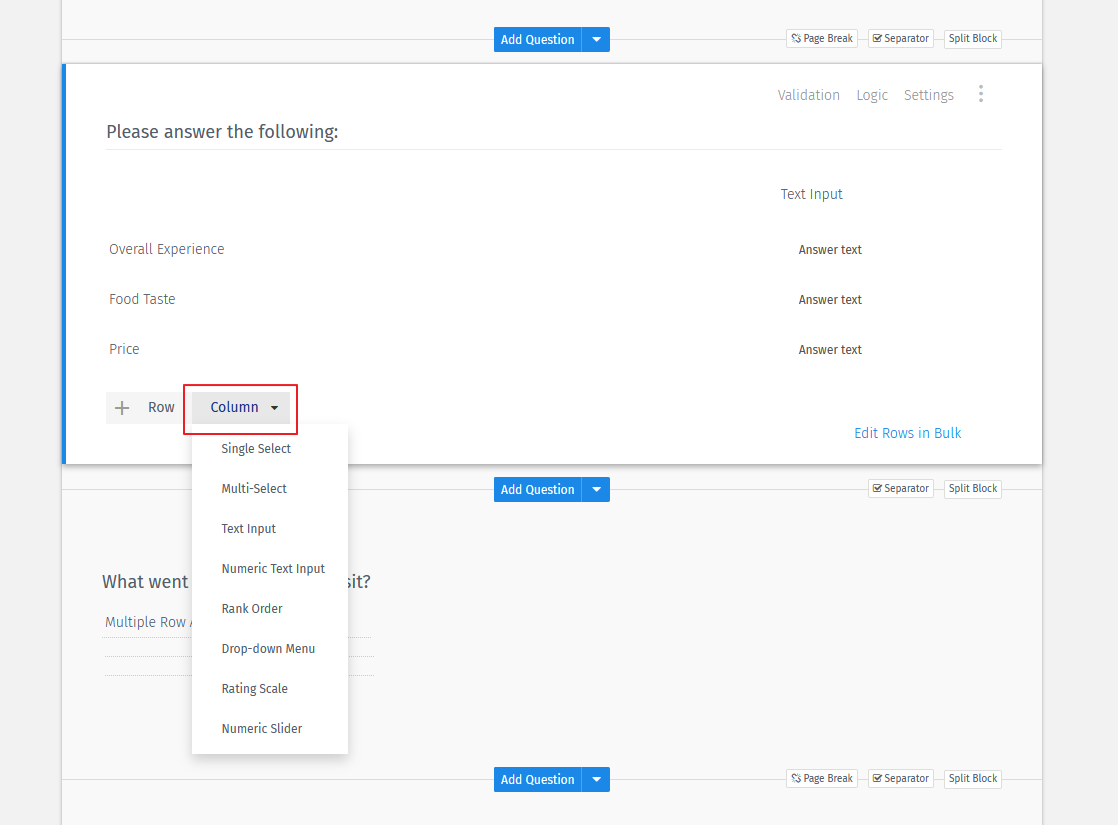Open the bottom Add Question dropdown arrow
Screen dimensions: 1118x825
point(596,779)
